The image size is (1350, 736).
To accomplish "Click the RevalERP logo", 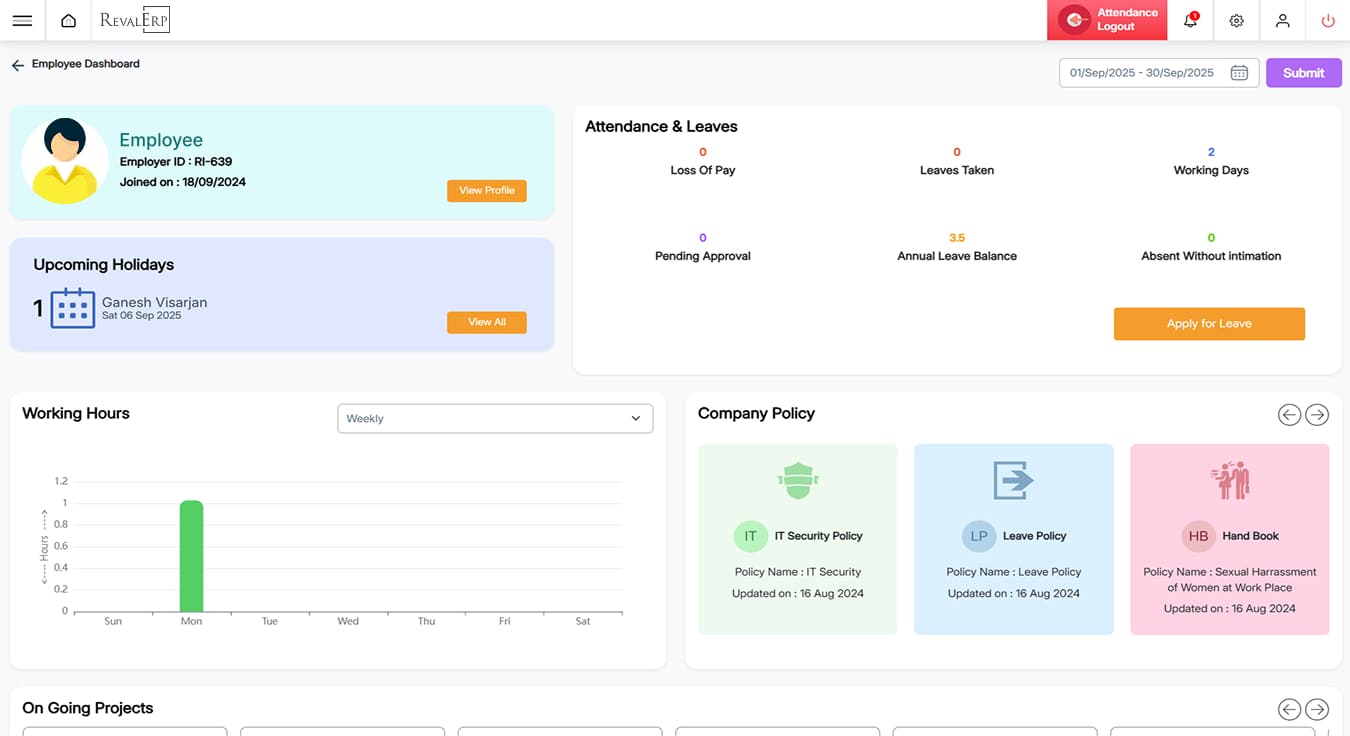I will point(134,20).
